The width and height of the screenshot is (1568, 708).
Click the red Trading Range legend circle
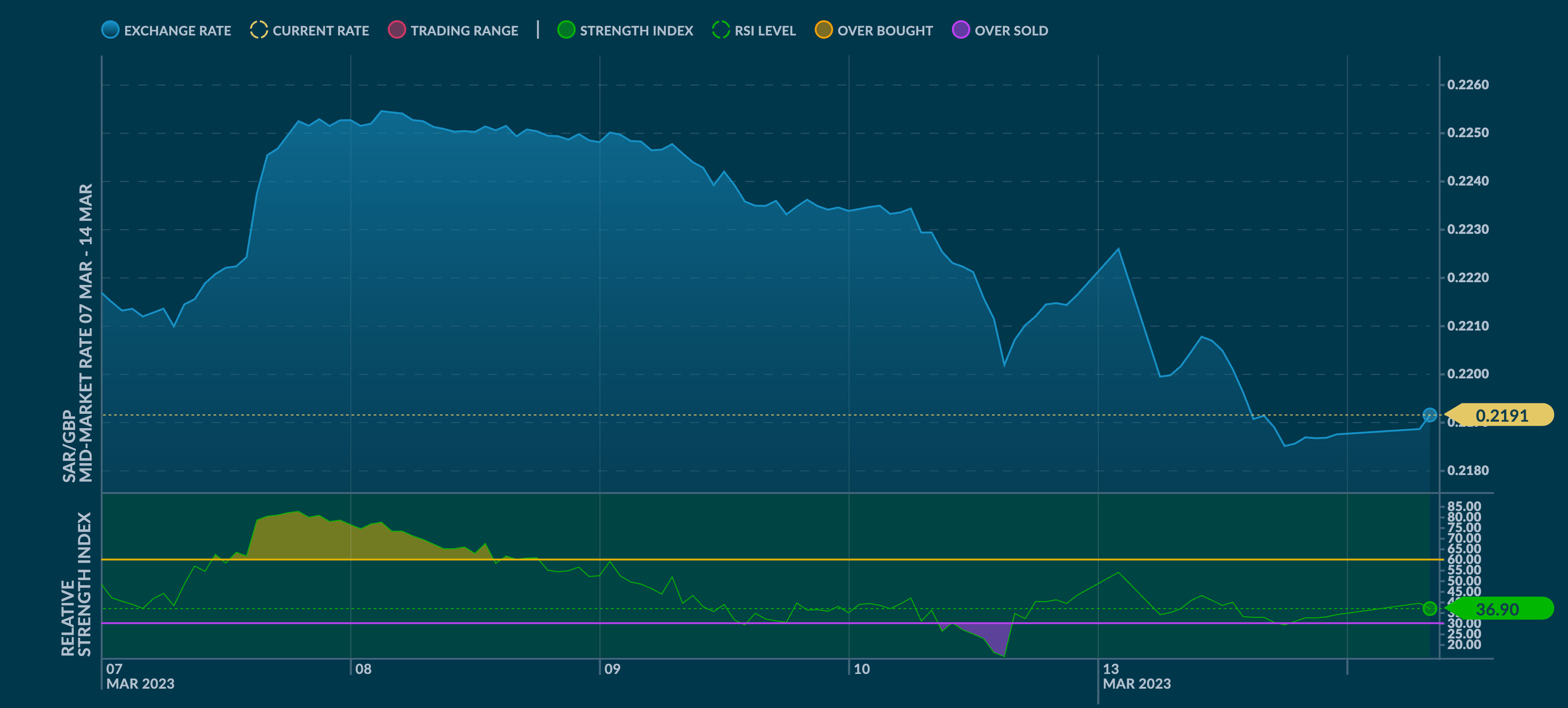(397, 30)
